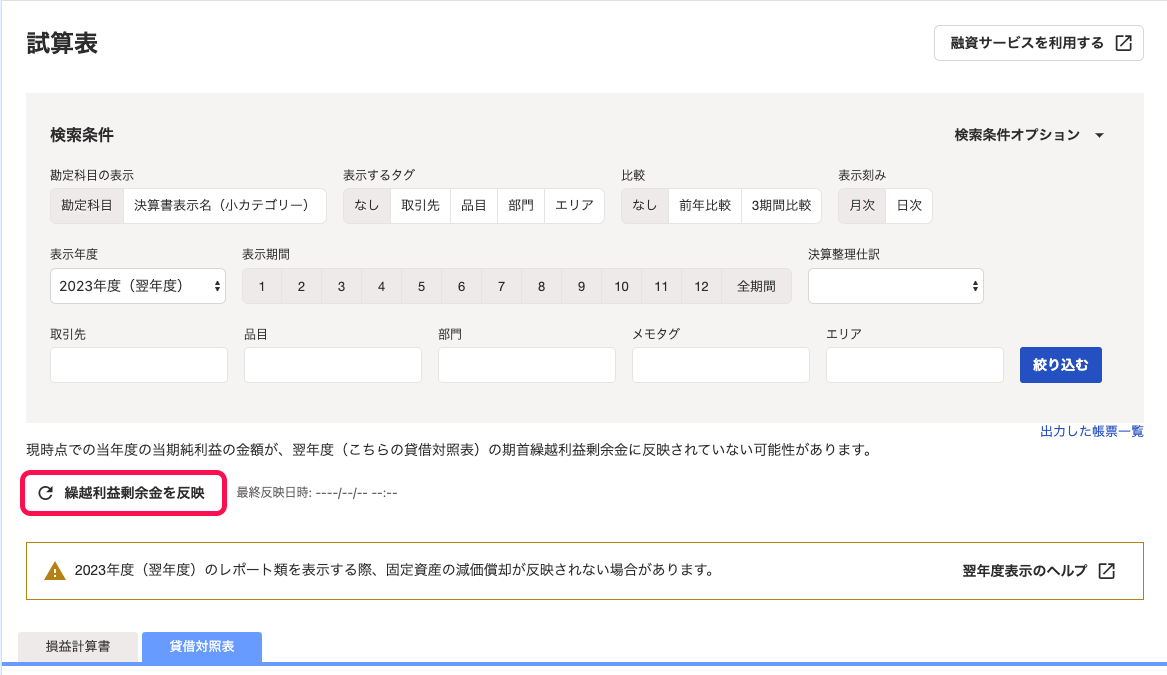1167x675 pixels.
Task: Switch to 損益計算書 tab
Action: click(x=78, y=647)
